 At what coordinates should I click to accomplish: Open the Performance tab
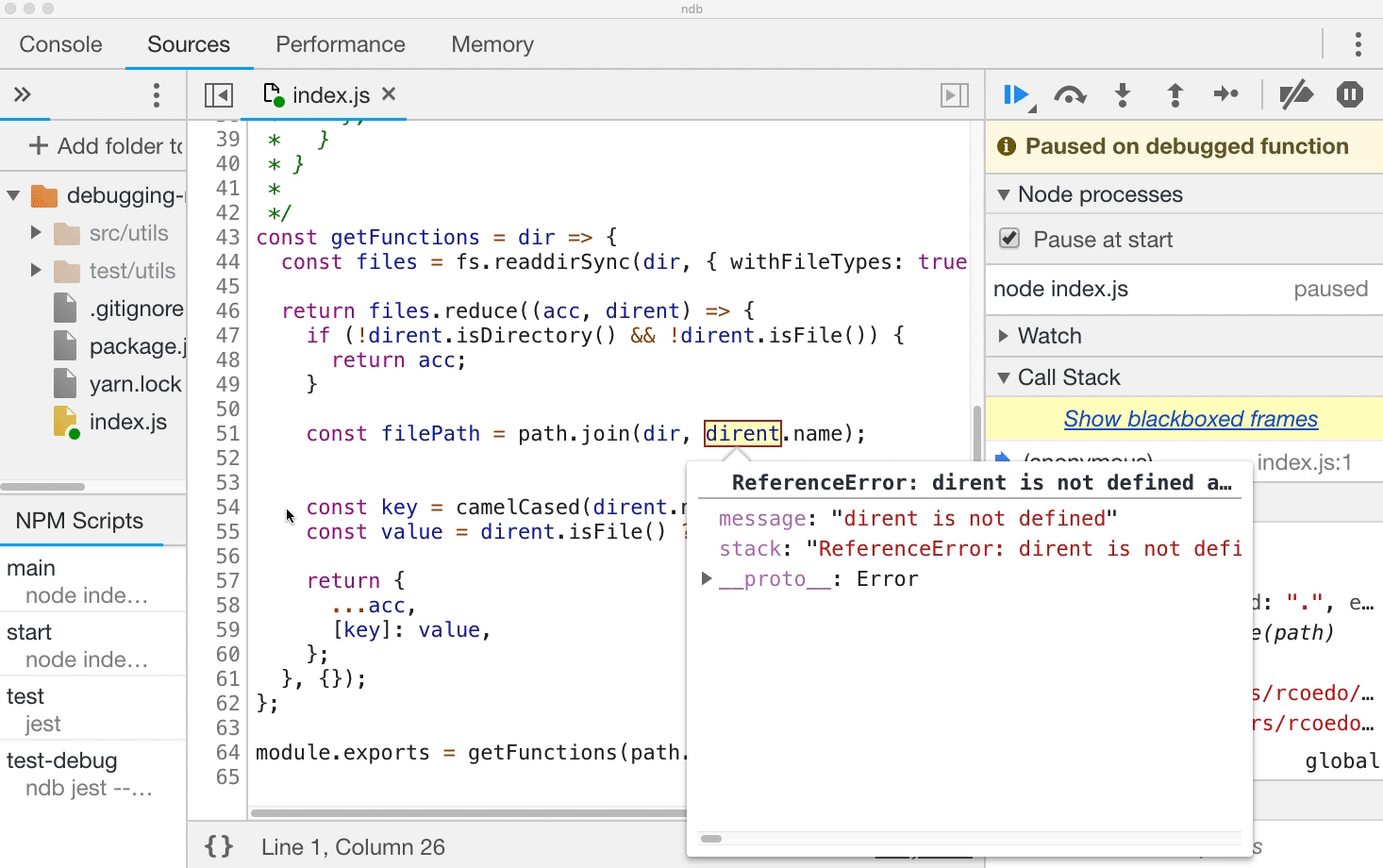tap(341, 44)
